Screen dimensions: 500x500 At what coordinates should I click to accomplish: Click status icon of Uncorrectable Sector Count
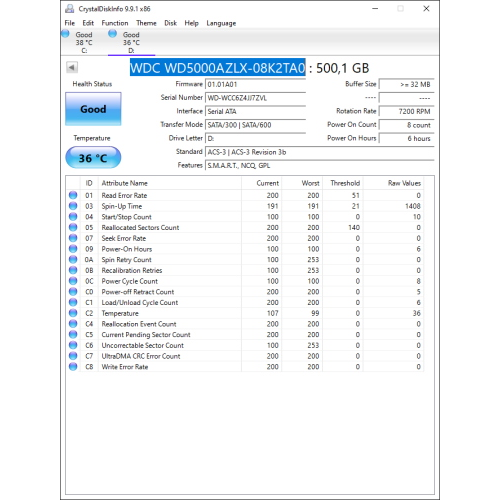click(73, 345)
